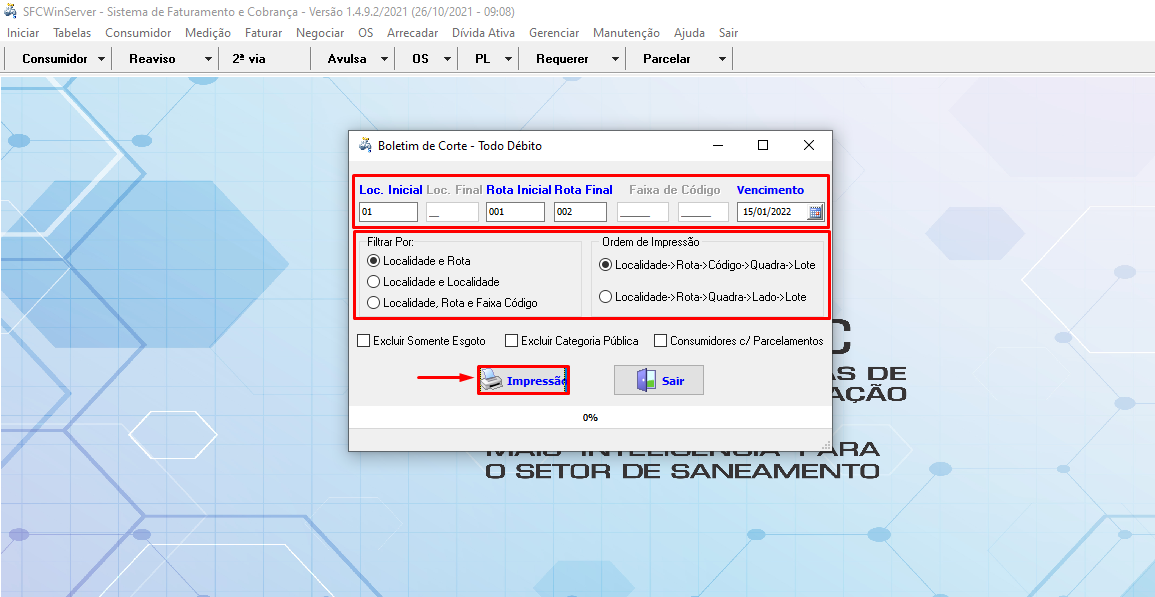
Task: Expand the Parcelar dropdown arrow
Action: (x=722, y=59)
